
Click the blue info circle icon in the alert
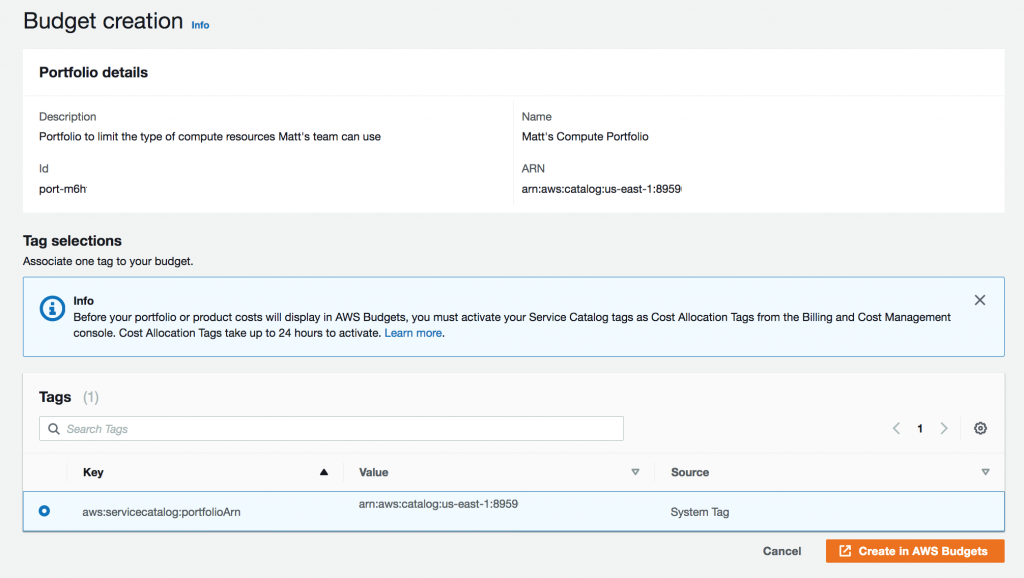[x=52, y=308]
